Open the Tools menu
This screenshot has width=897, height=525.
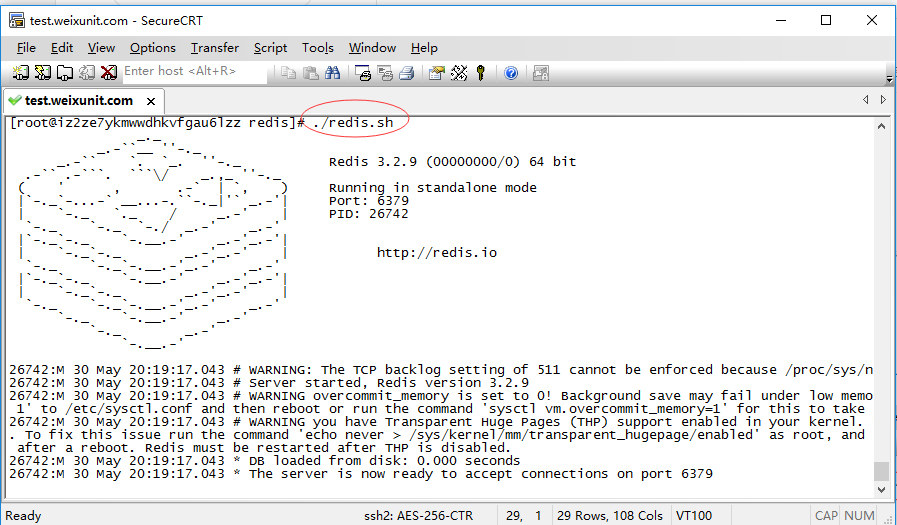pos(317,48)
